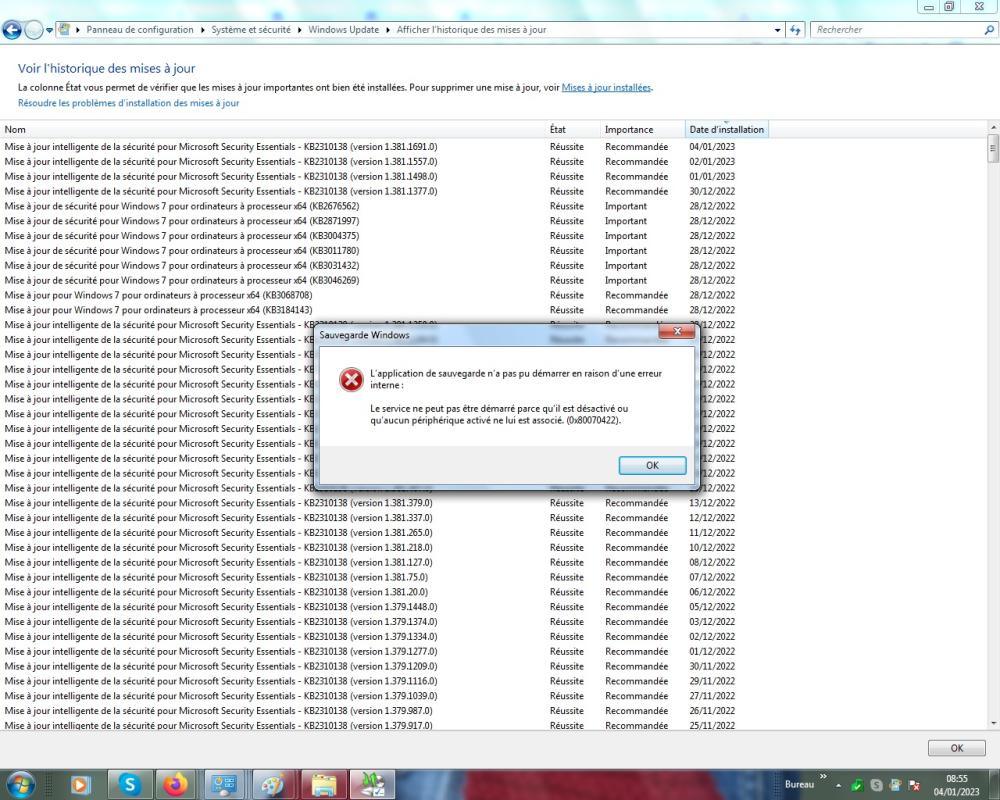The image size is (1000, 800).
Task: Open the Windows Start menu
Action: pyautogui.click(x=20, y=784)
